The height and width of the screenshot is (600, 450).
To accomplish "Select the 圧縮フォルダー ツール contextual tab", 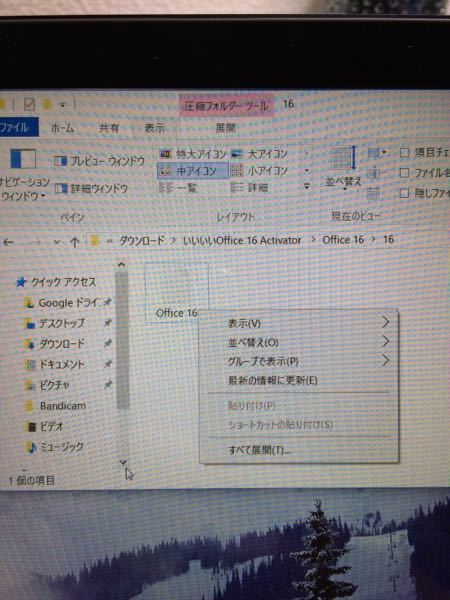I will pos(226,106).
